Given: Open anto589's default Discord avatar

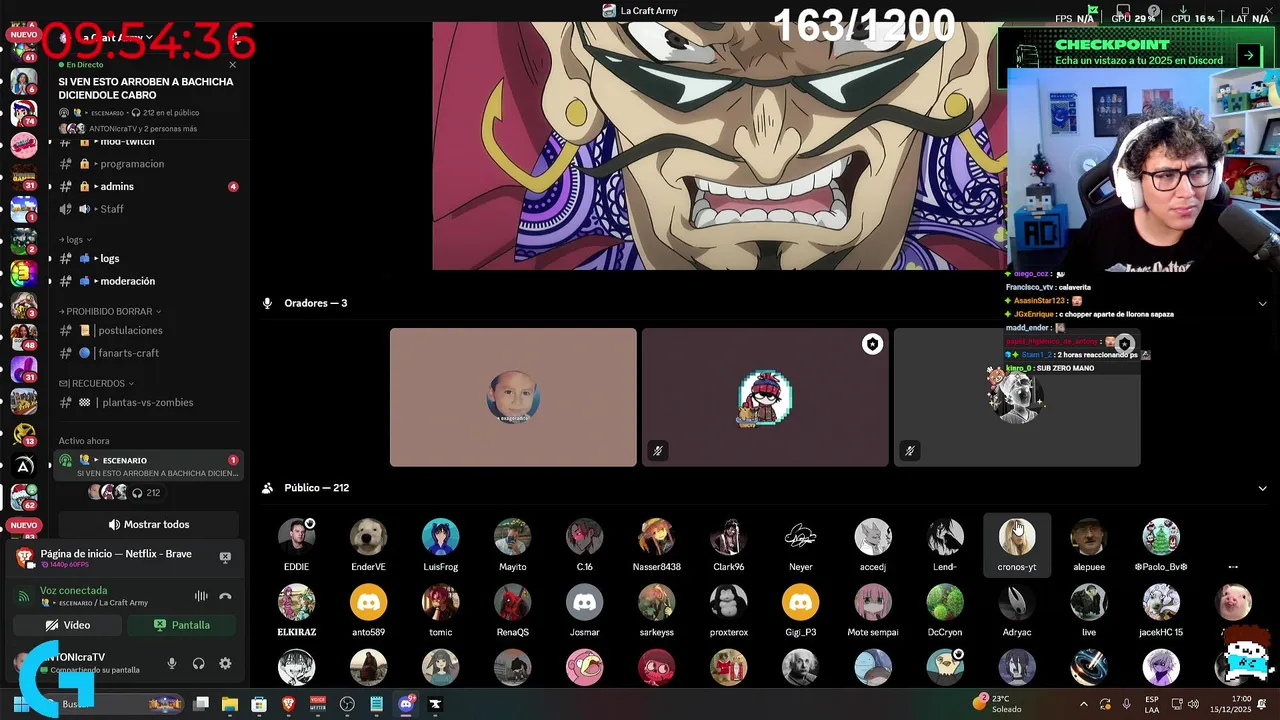Looking at the screenshot, I should tap(368, 603).
